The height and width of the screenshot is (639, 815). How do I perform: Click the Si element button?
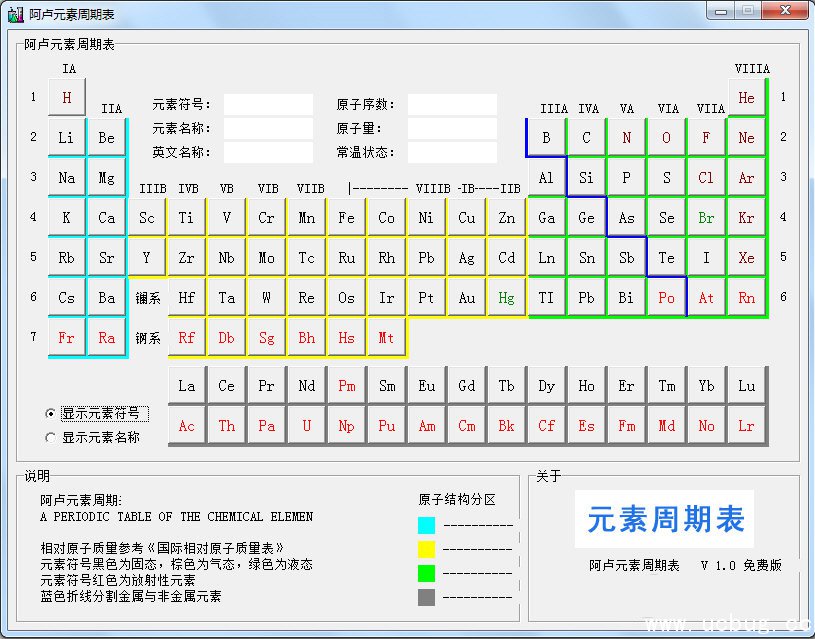point(586,178)
